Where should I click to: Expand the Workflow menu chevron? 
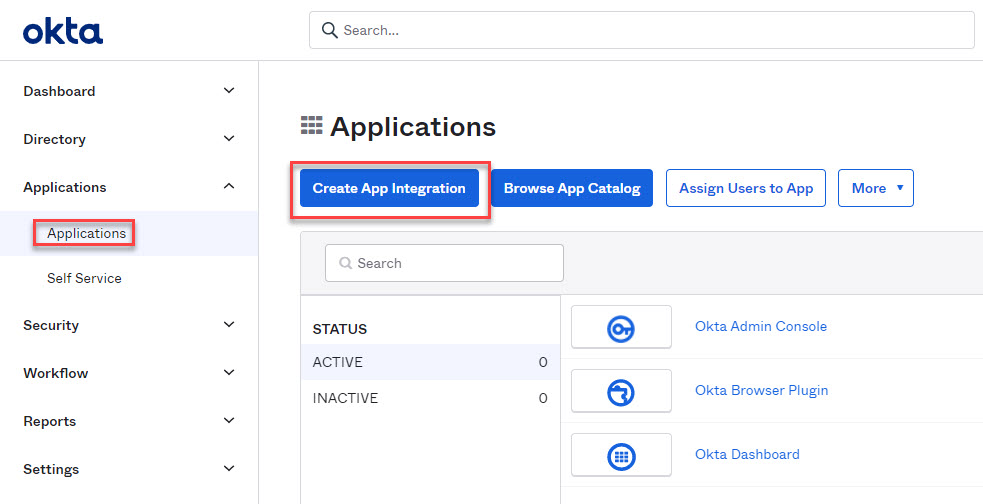click(x=229, y=372)
